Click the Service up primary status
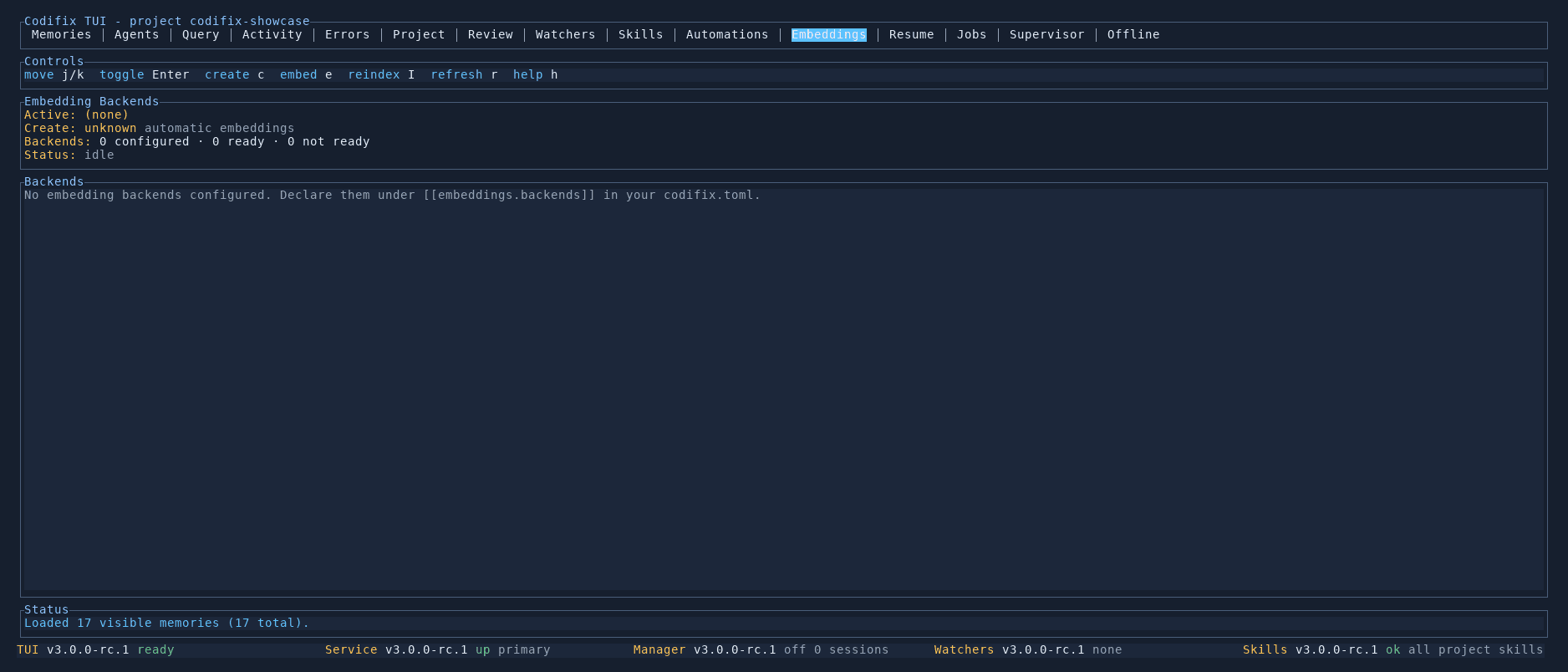The image size is (1568, 672). coord(438,649)
